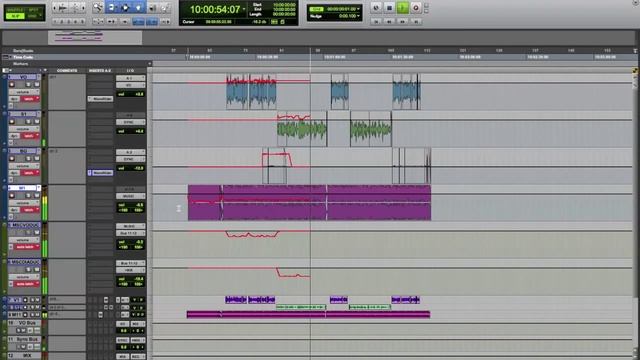The width and height of the screenshot is (640, 360).
Task: Activate Shuffle edit mode
Action: pos(15,9)
